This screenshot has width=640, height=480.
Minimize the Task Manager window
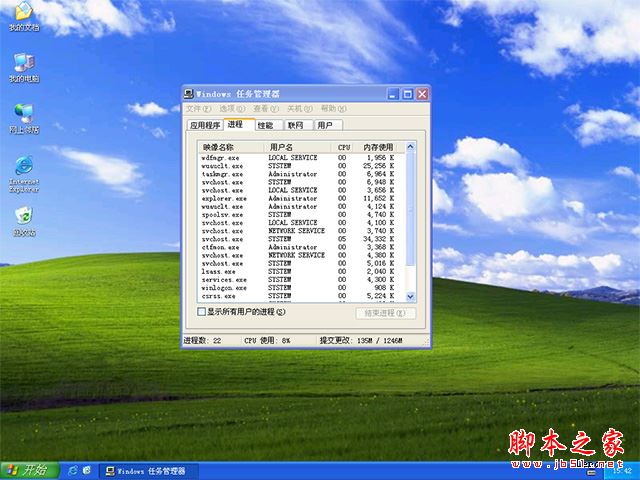click(x=393, y=94)
